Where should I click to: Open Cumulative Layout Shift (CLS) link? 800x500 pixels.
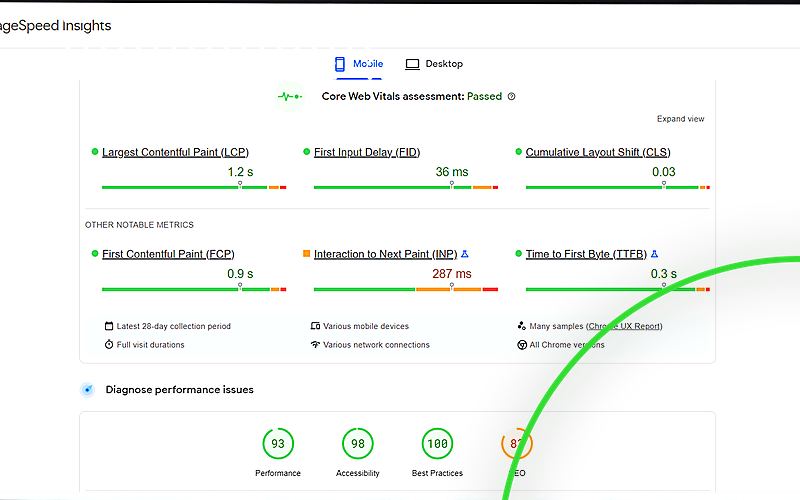pyautogui.click(x=598, y=152)
